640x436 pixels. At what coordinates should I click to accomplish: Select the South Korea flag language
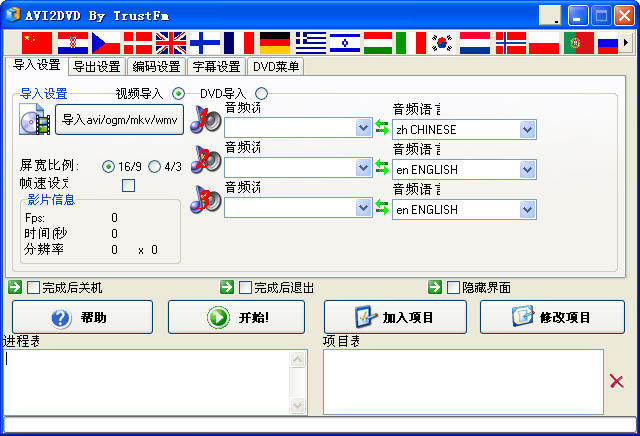(x=442, y=43)
